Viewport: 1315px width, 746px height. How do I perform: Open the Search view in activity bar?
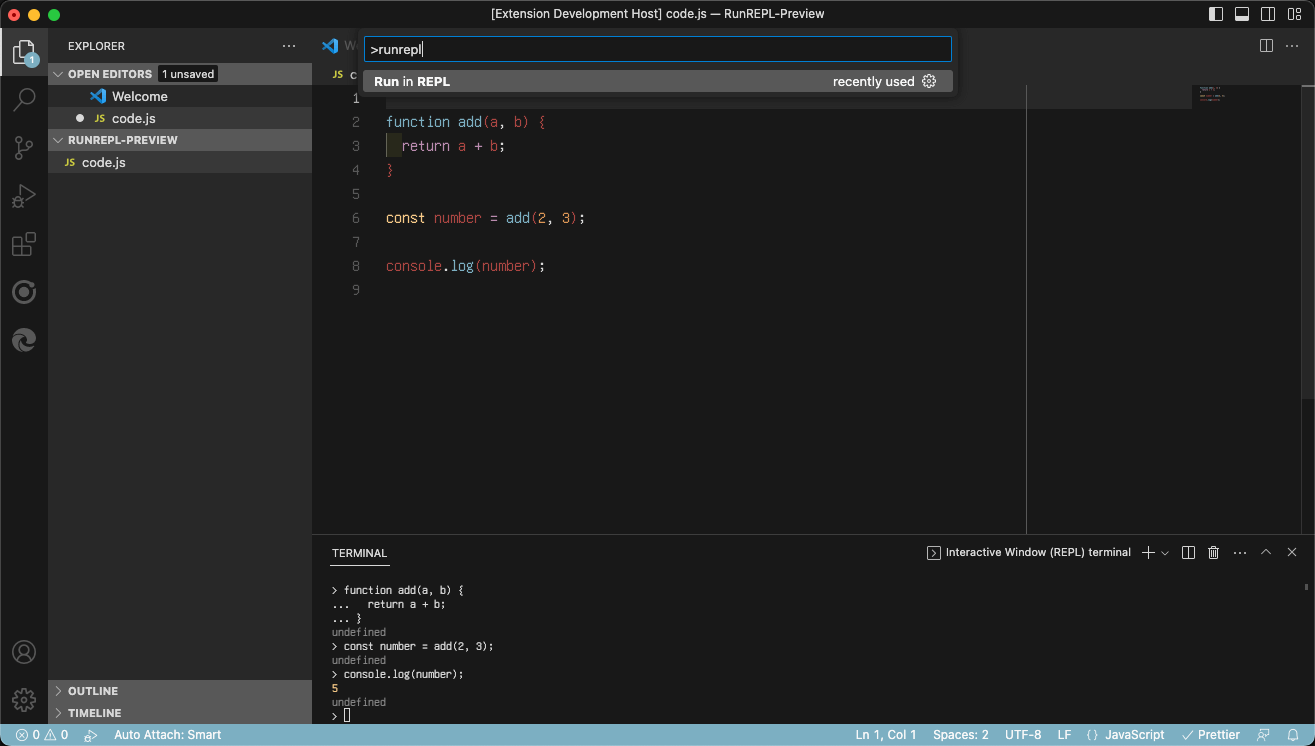pos(24,99)
